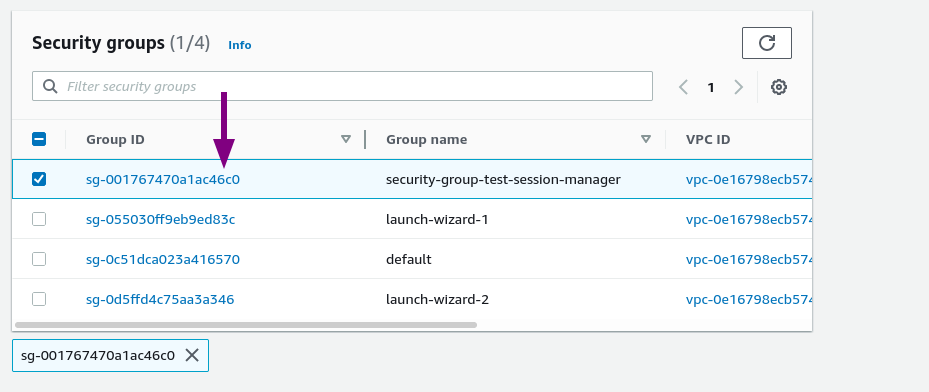Click the column resize handle after Group ID
The width and height of the screenshot is (929, 392).
point(365,139)
